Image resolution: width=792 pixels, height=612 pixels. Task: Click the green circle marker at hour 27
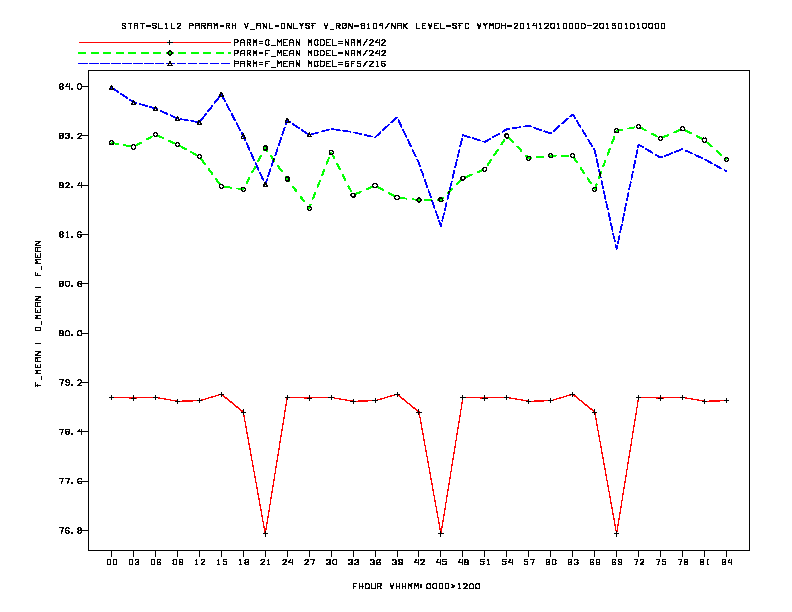pyautogui.click(x=309, y=208)
